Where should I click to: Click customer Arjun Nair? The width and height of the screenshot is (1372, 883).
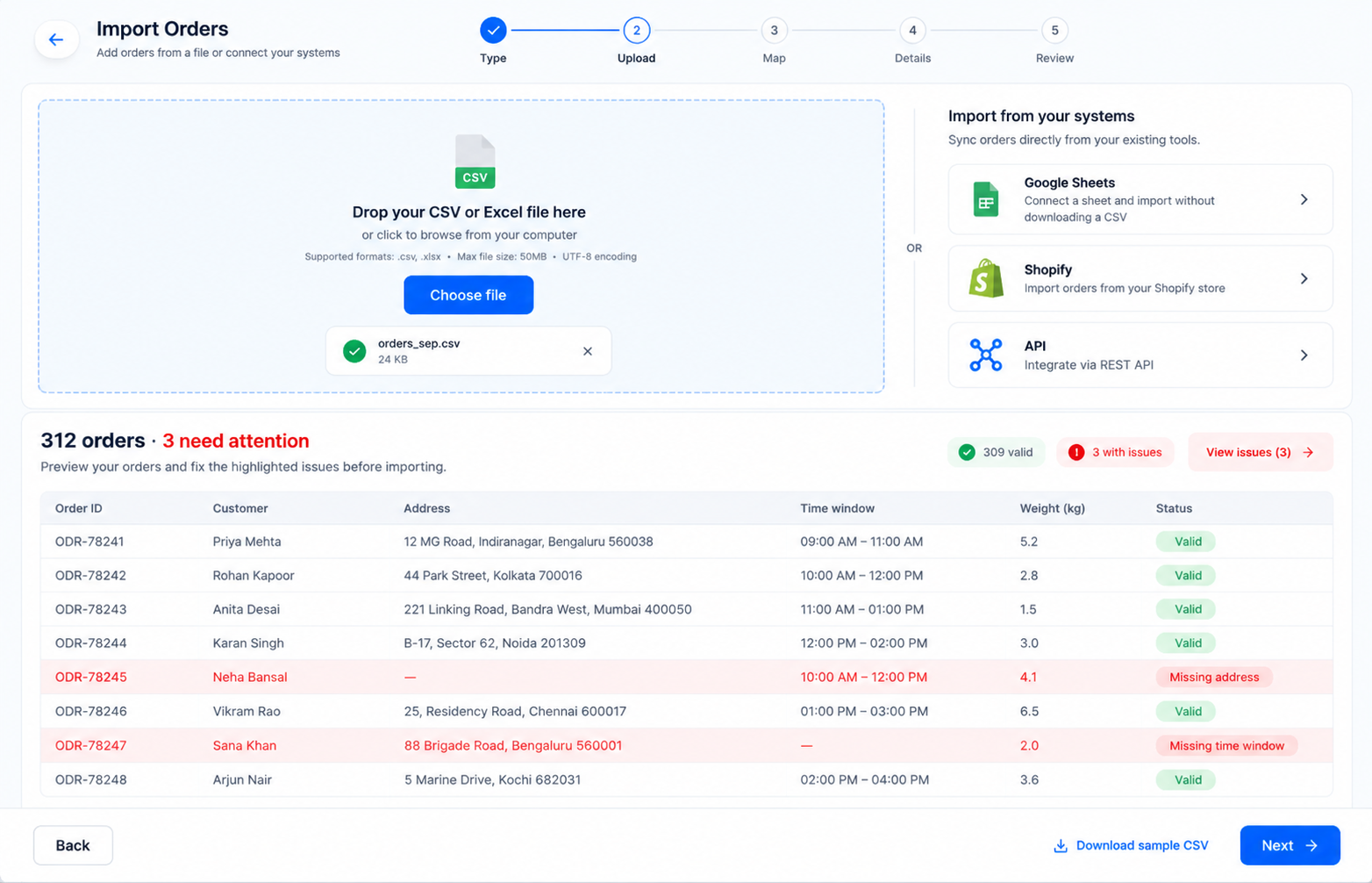pyautogui.click(x=242, y=779)
